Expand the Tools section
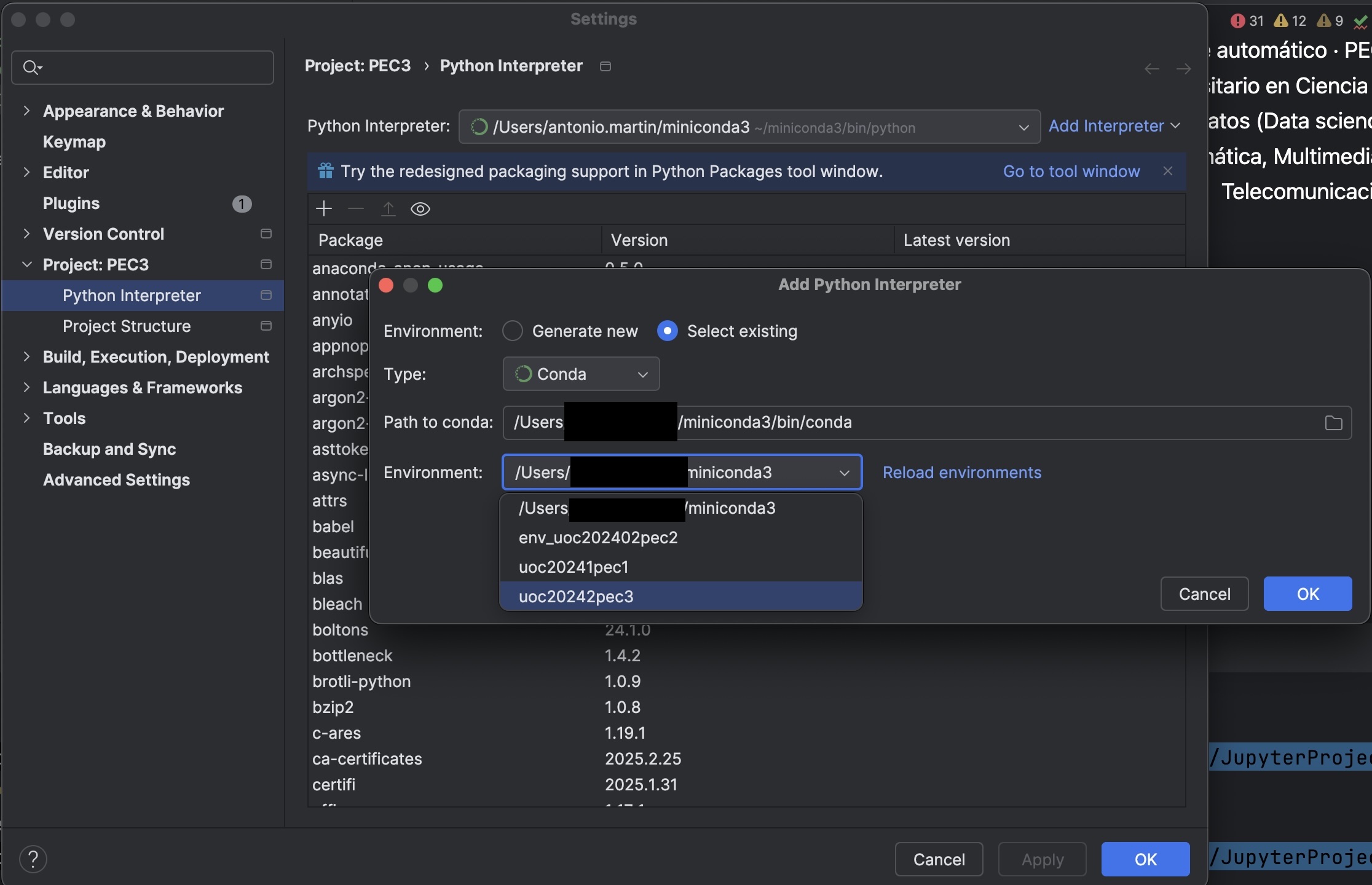Viewport: 1372px width, 885px height. click(26, 419)
